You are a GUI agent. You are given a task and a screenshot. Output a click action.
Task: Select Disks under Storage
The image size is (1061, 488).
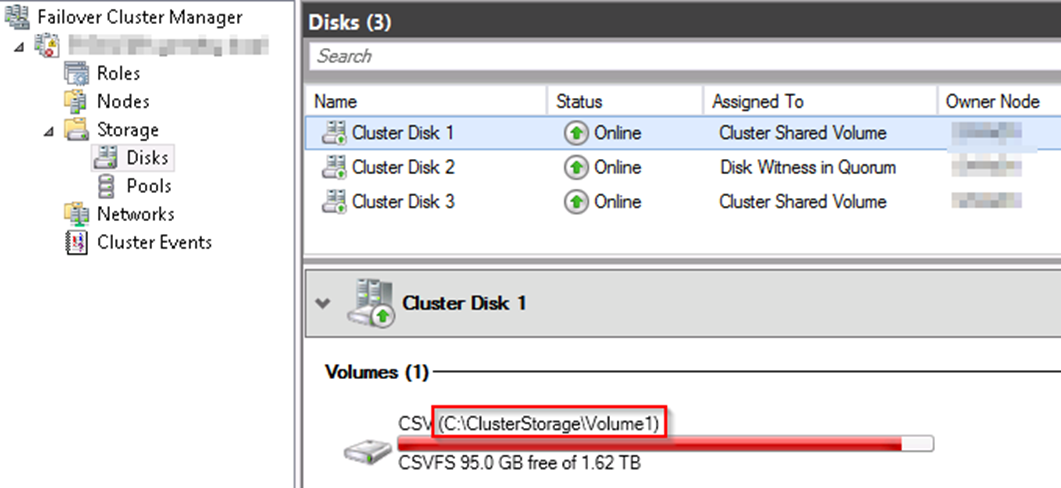click(x=148, y=158)
